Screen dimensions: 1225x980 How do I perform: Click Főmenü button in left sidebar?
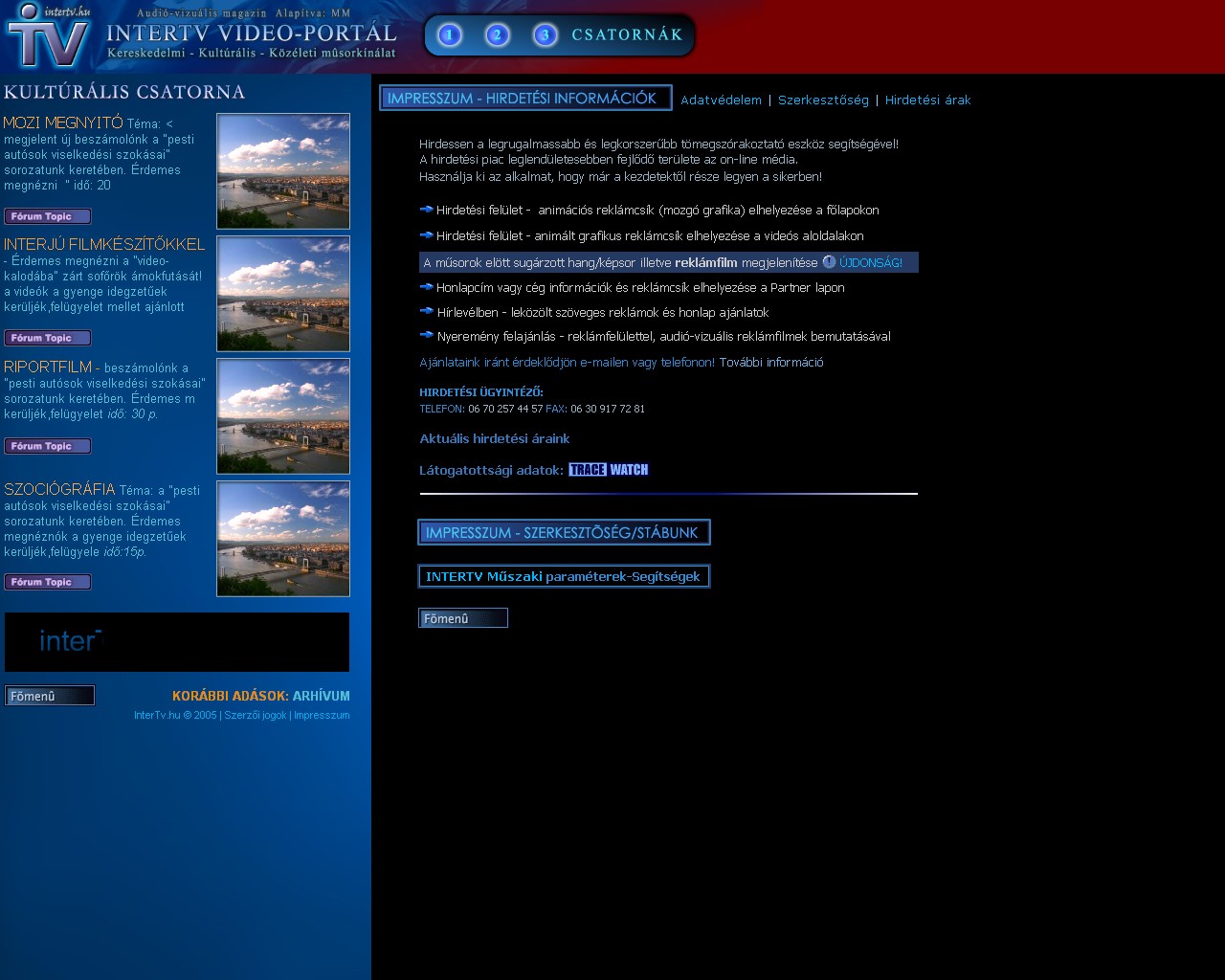coord(50,696)
